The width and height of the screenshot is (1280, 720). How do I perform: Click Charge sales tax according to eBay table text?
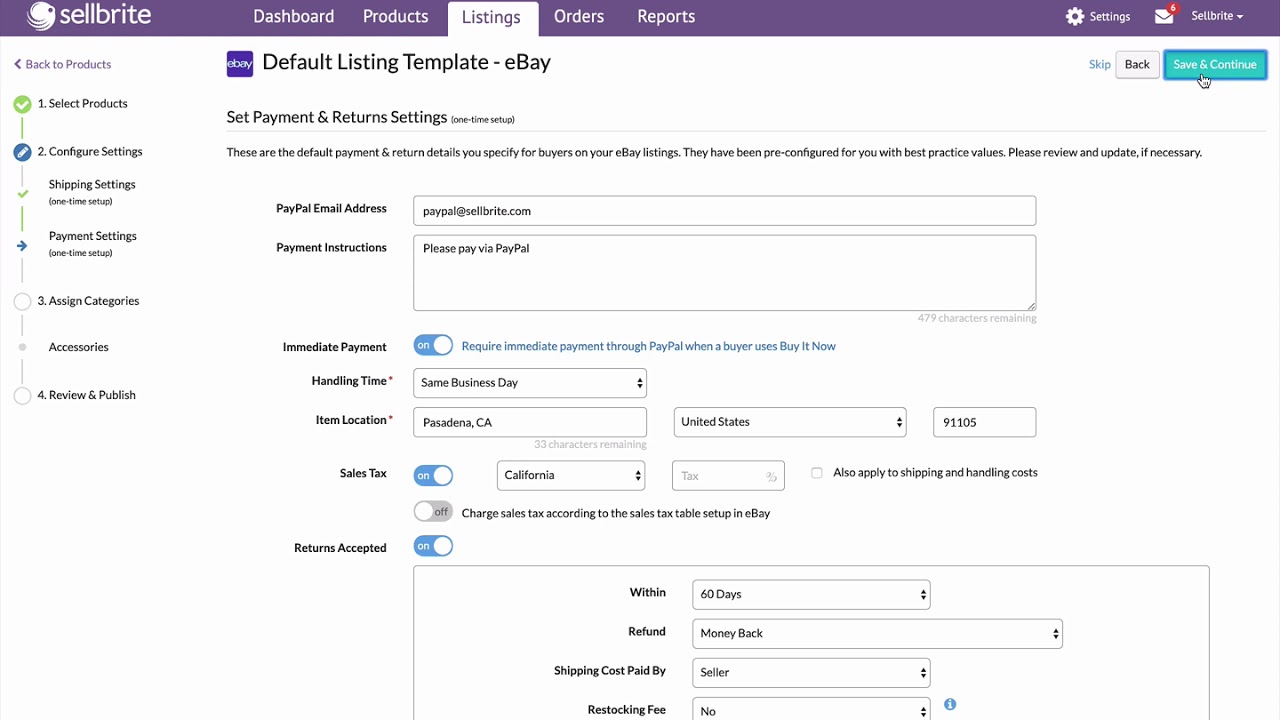click(616, 513)
